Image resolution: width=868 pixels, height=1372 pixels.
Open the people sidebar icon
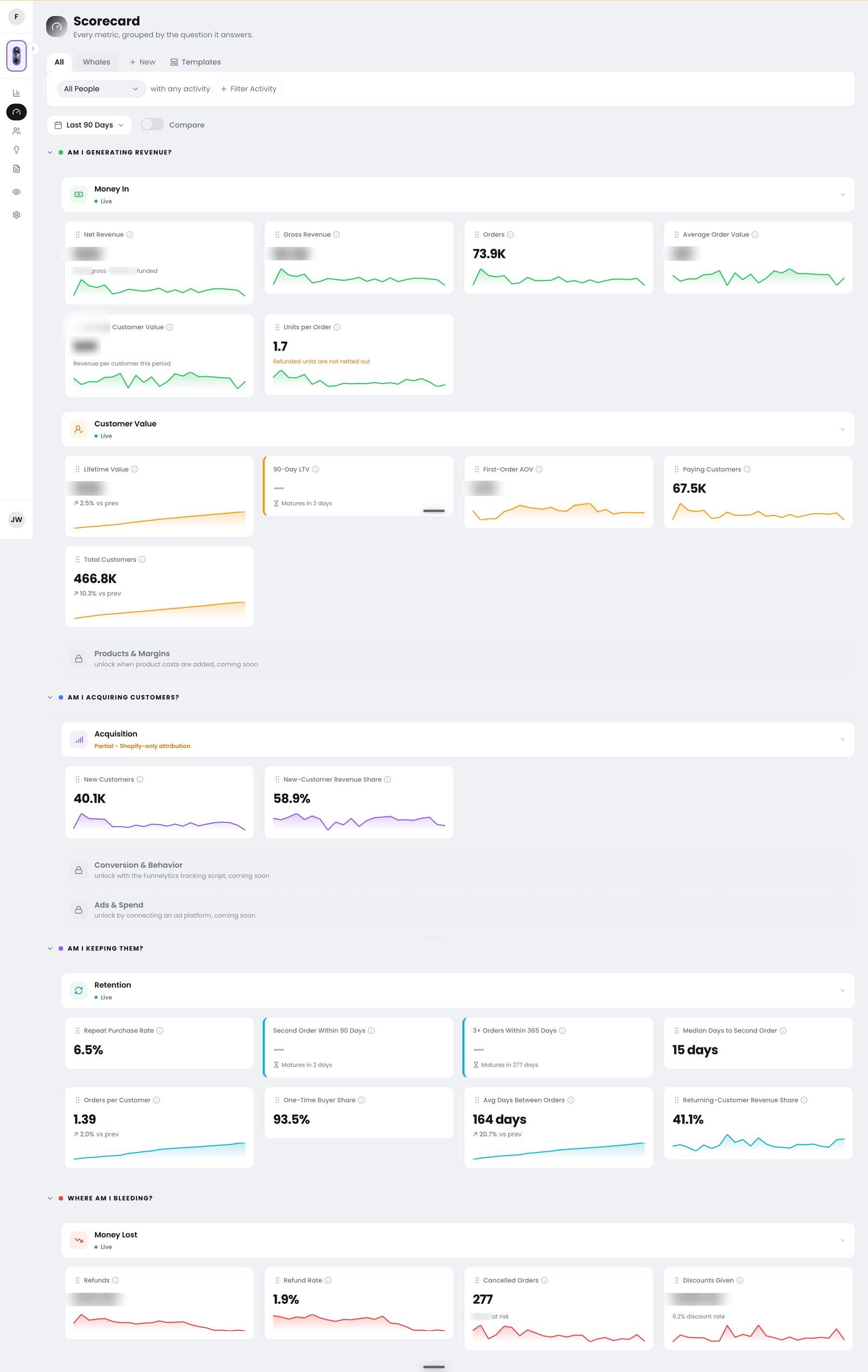[16, 131]
